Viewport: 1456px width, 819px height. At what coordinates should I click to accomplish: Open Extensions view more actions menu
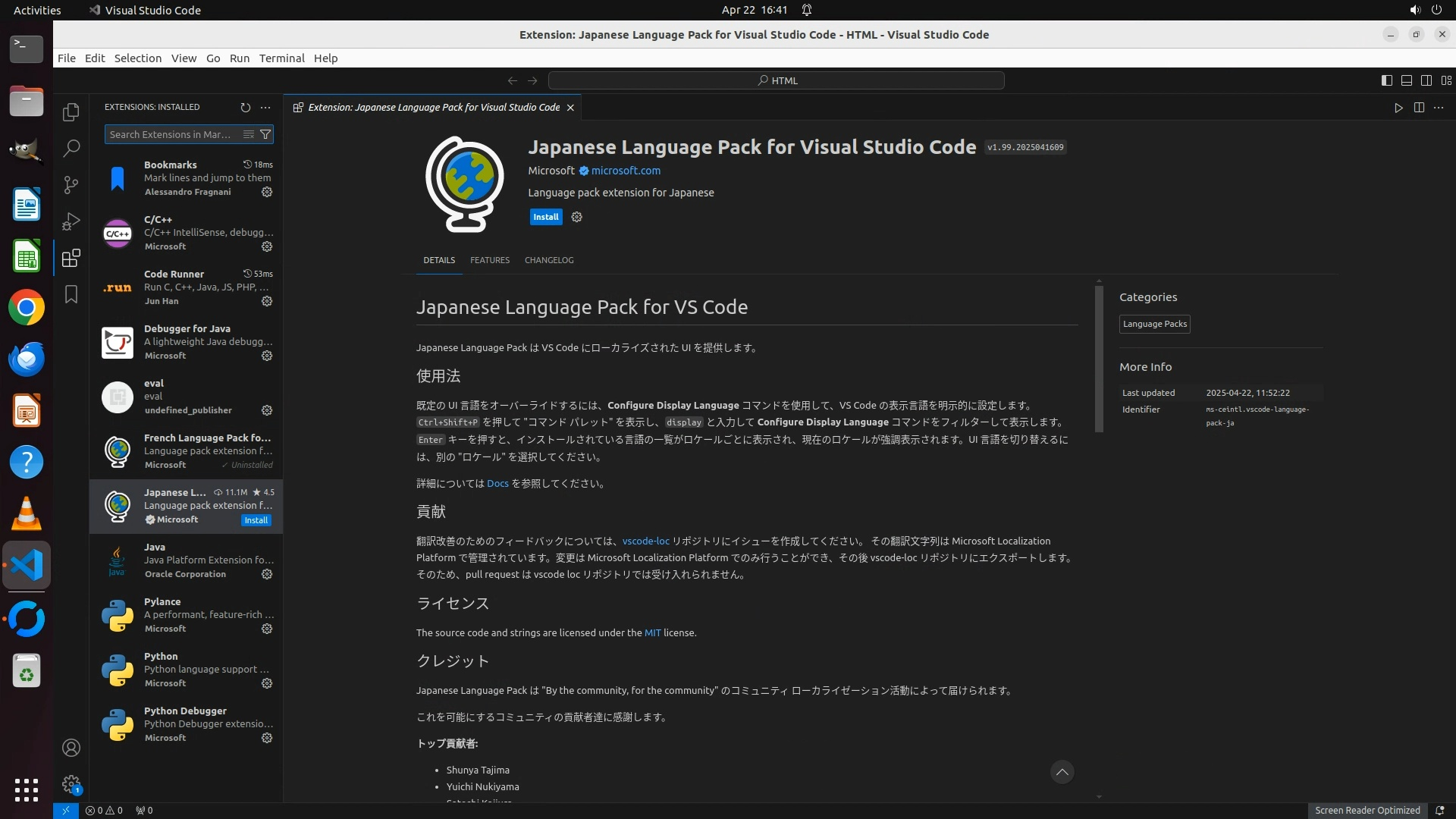pyautogui.click(x=265, y=108)
